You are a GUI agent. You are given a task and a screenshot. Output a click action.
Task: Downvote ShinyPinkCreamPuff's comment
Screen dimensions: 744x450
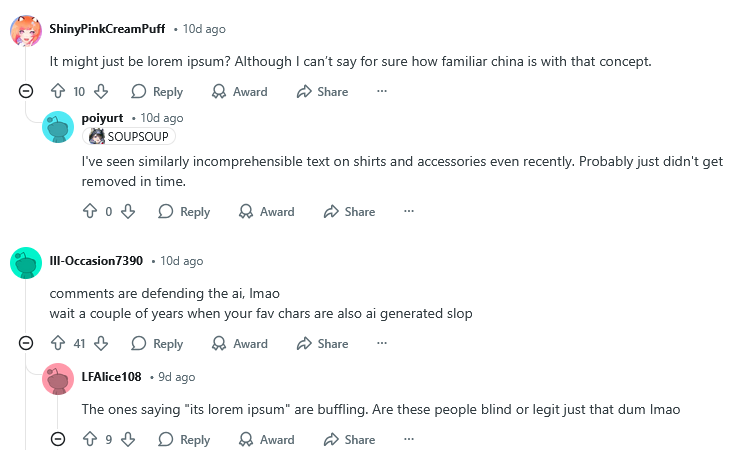[101, 91]
